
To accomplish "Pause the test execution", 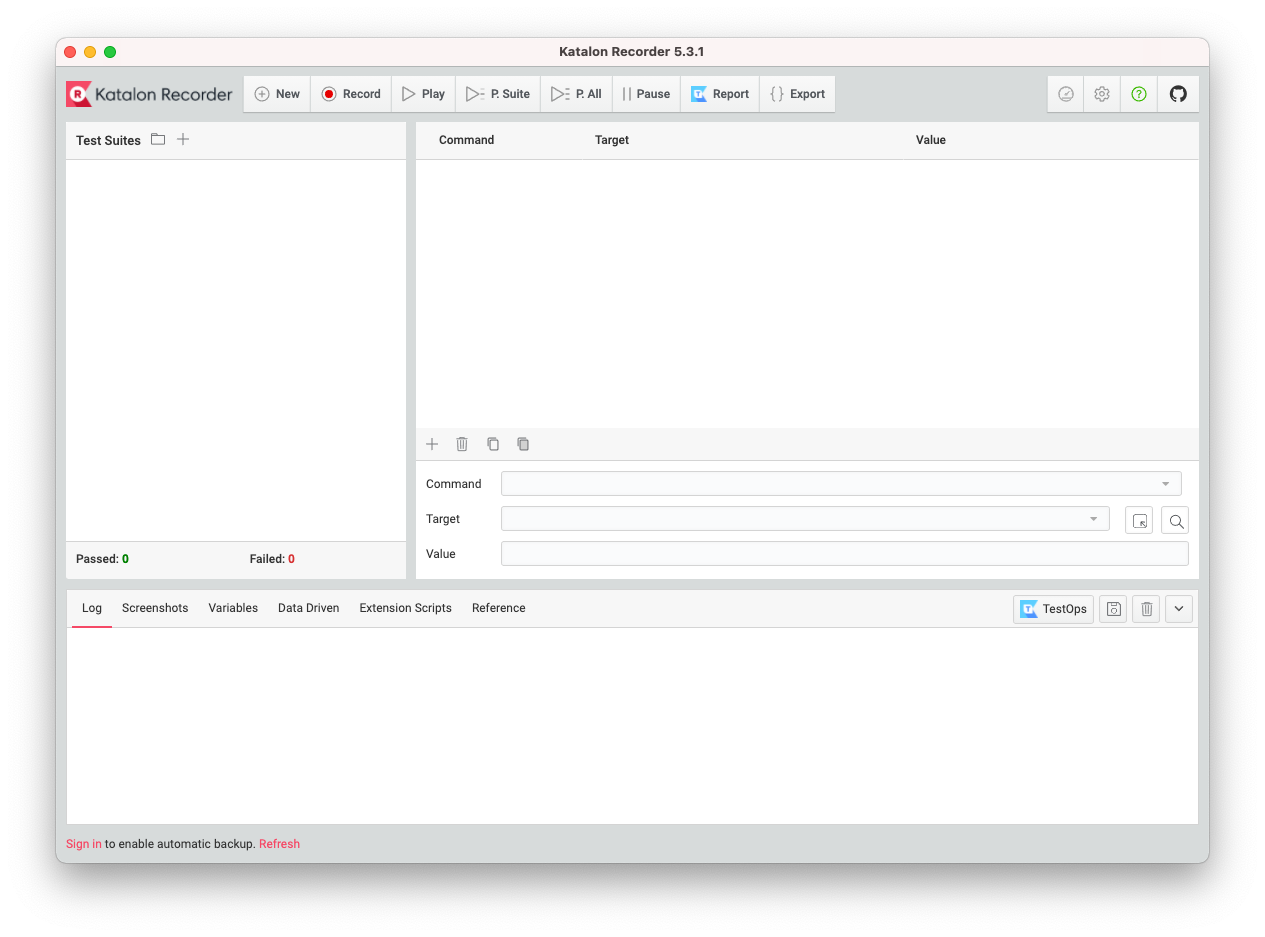I will 646,94.
